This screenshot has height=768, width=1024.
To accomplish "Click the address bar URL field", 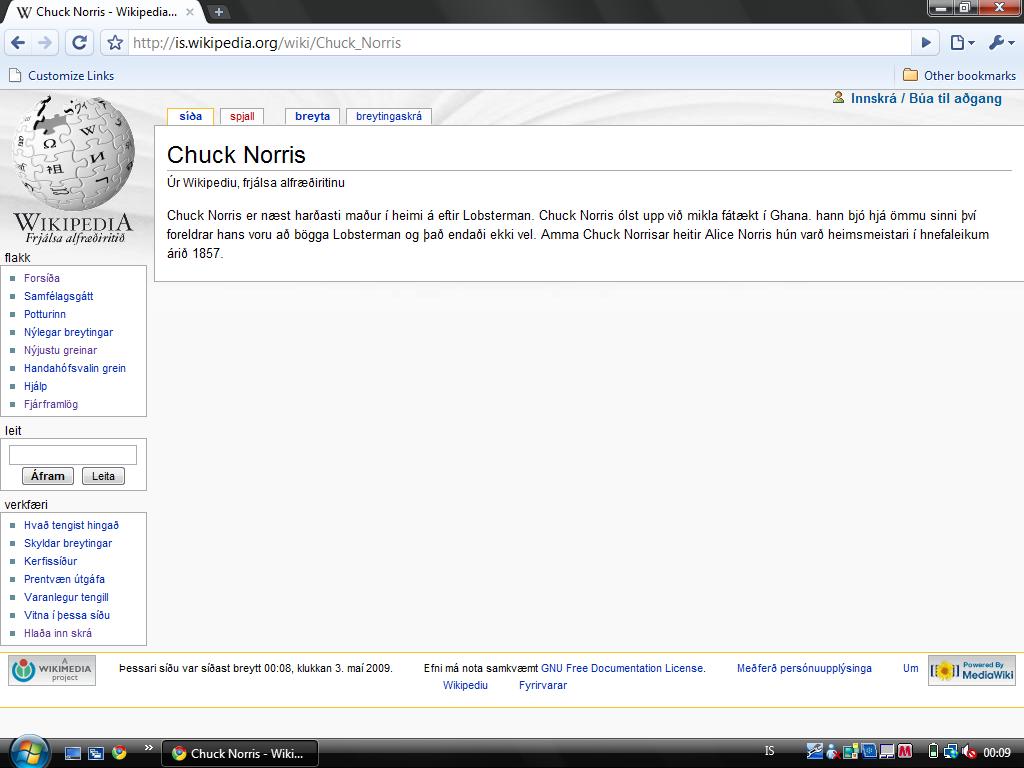I will point(519,43).
